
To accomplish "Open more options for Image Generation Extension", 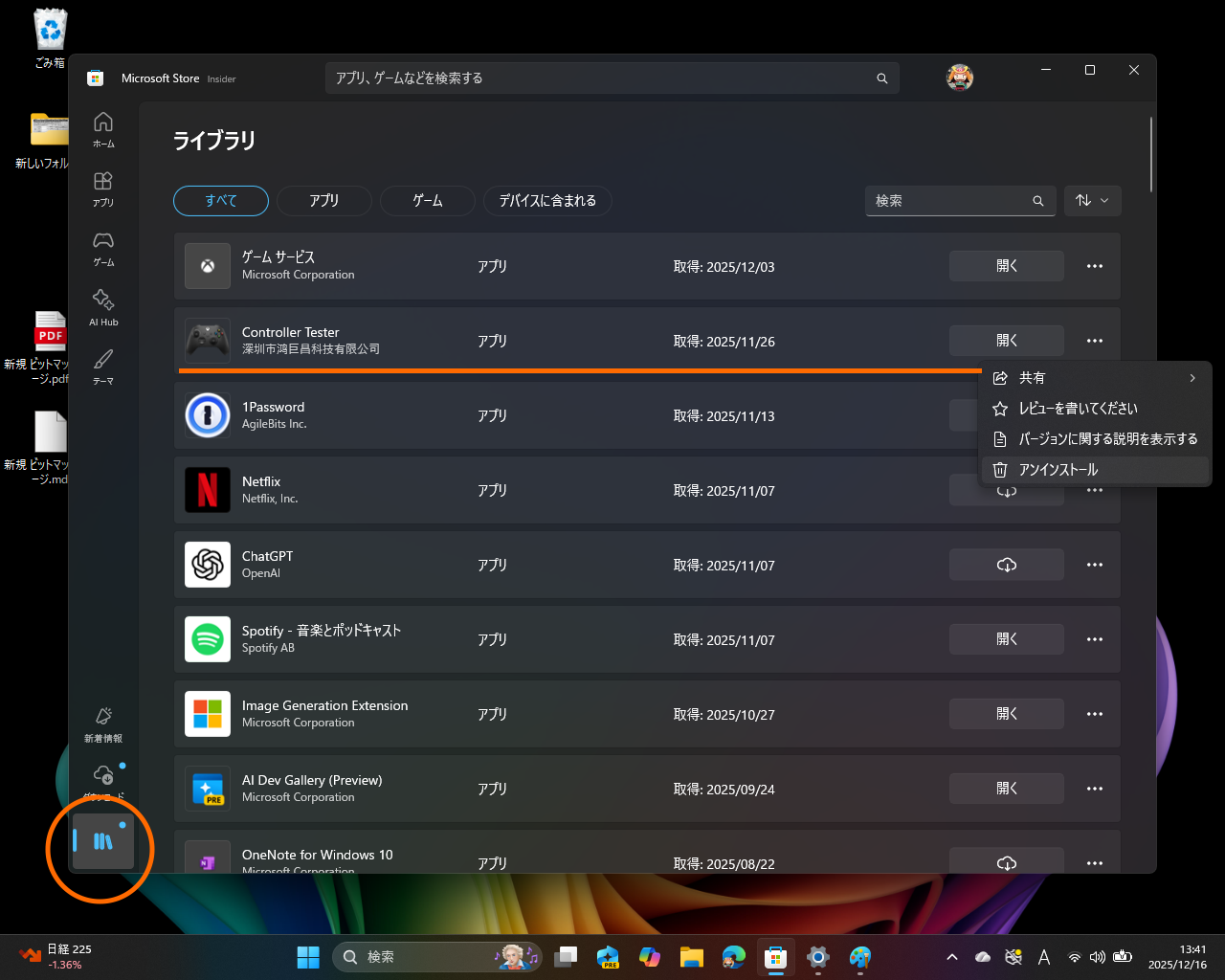I will [1095, 714].
